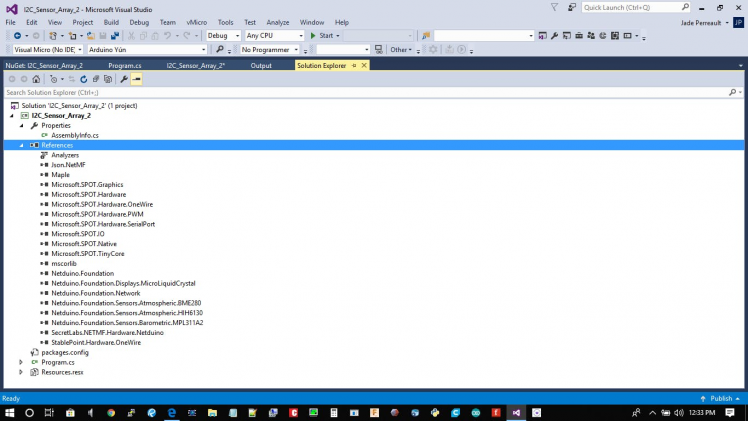Screen dimensions: 748x421
Task: Click the wrench Properties Window toolbar icon
Action: click(x=554, y=36)
